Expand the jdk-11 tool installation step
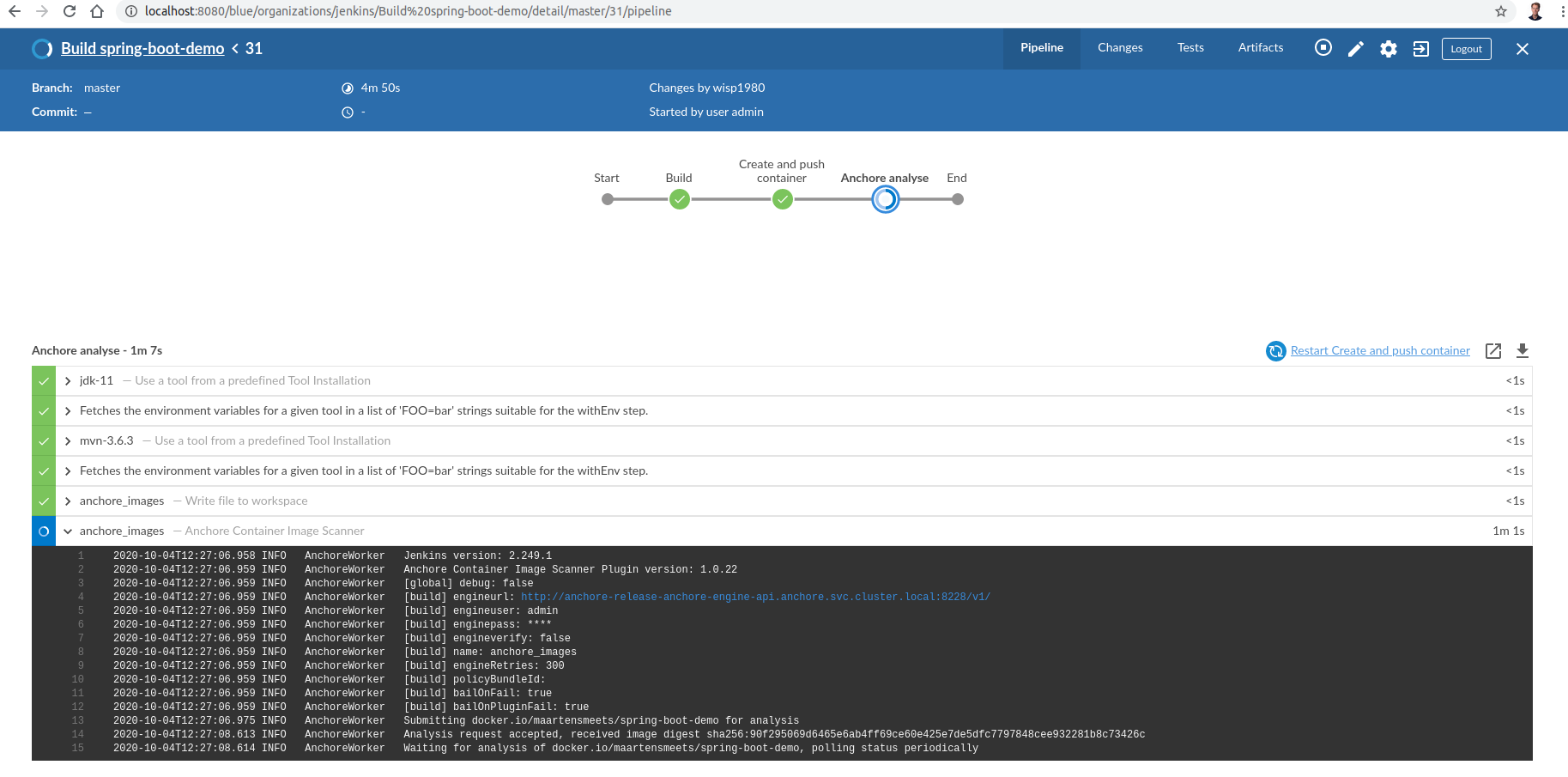The width and height of the screenshot is (1568, 777). tap(67, 380)
